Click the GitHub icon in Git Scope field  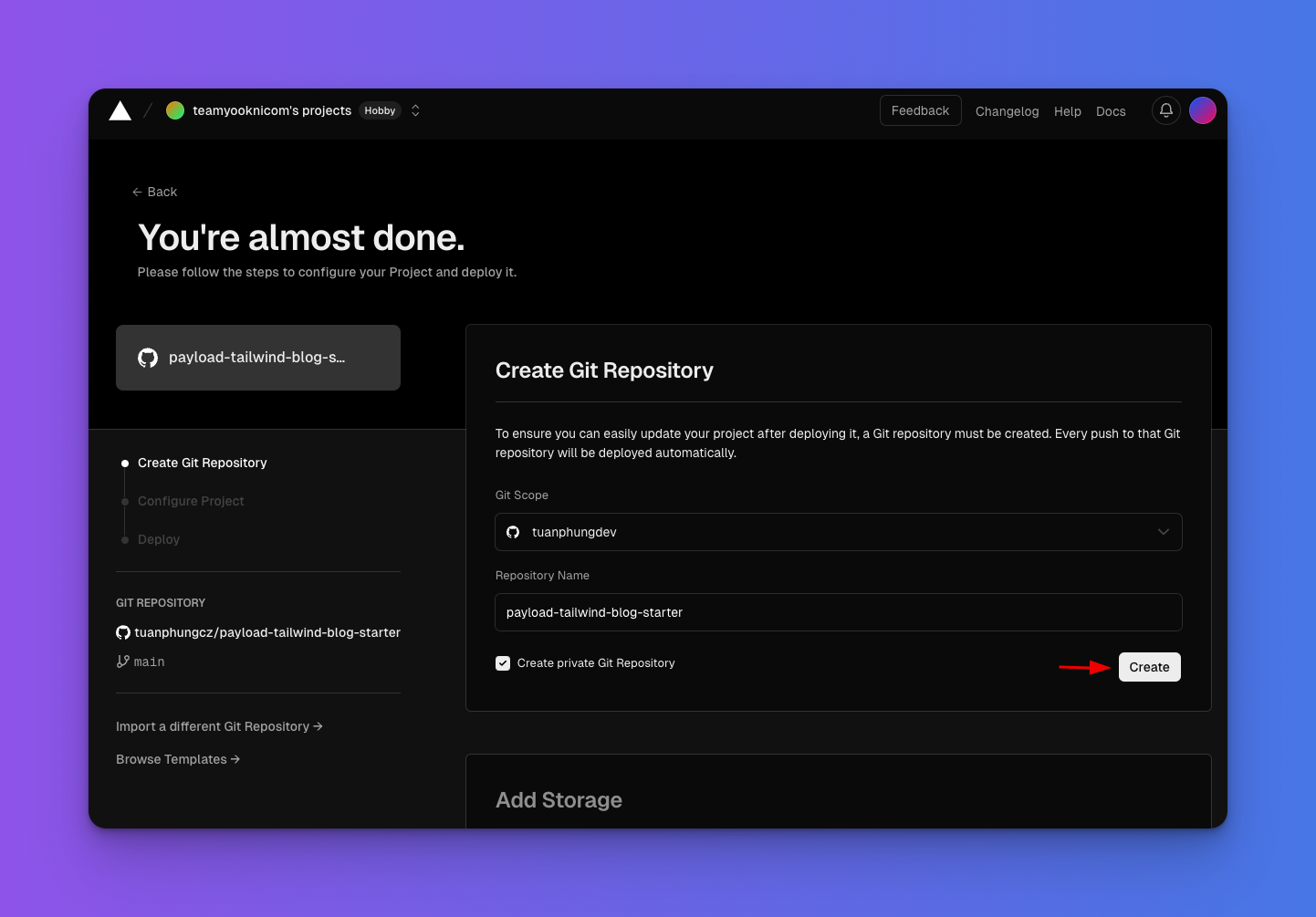coord(513,532)
